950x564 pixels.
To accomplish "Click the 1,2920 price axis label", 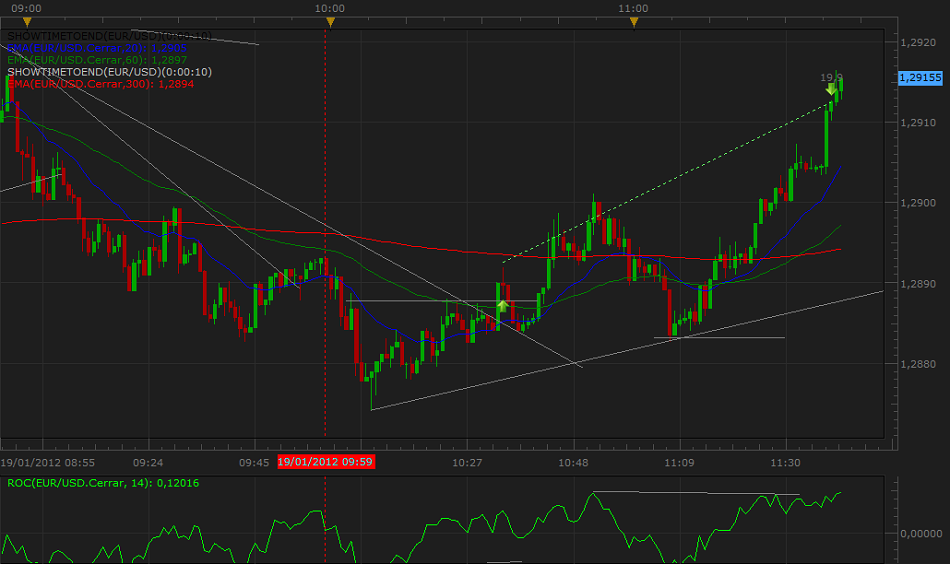I will (x=917, y=43).
